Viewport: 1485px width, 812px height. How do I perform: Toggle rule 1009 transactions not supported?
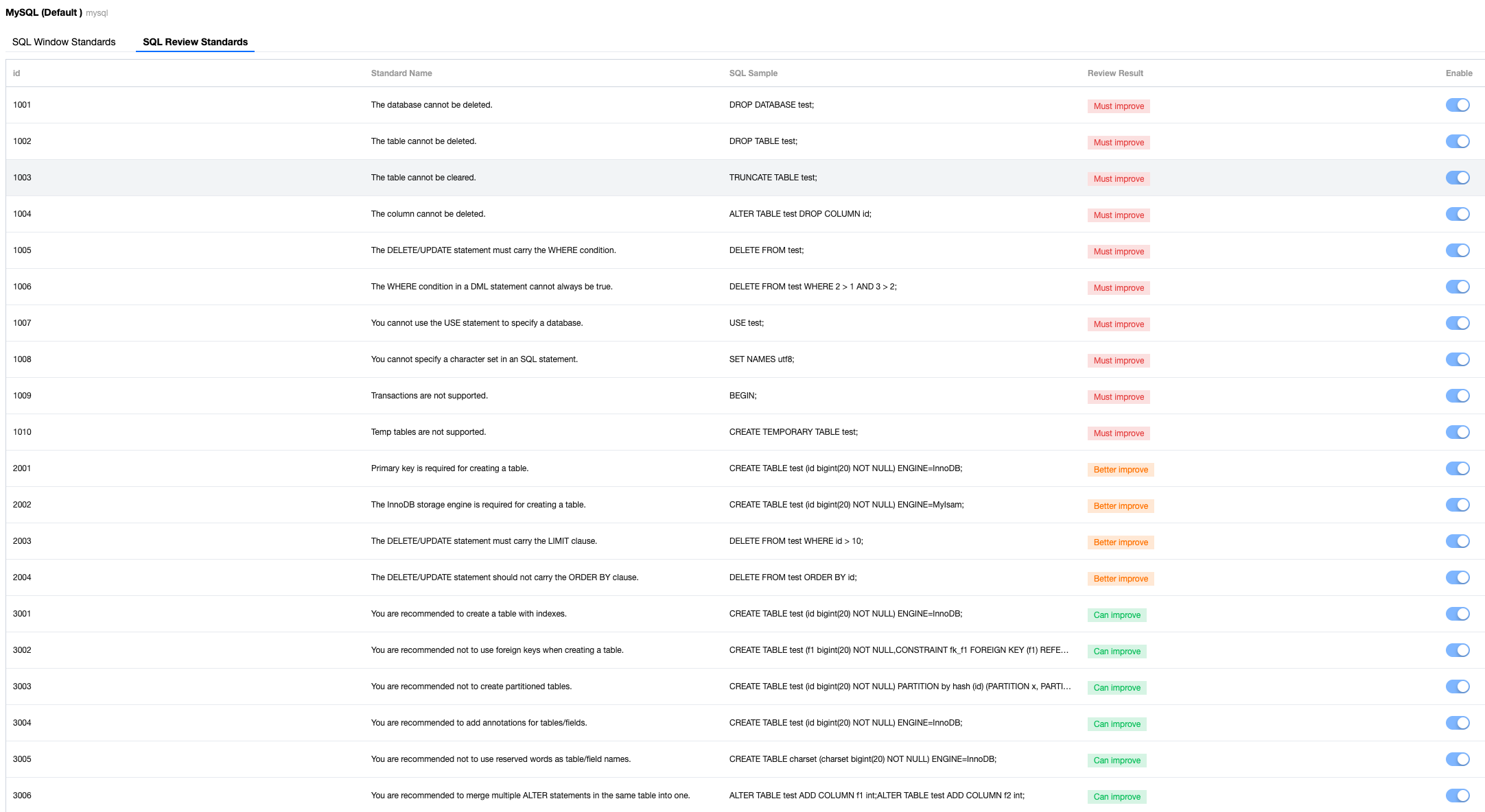tap(1457, 396)
